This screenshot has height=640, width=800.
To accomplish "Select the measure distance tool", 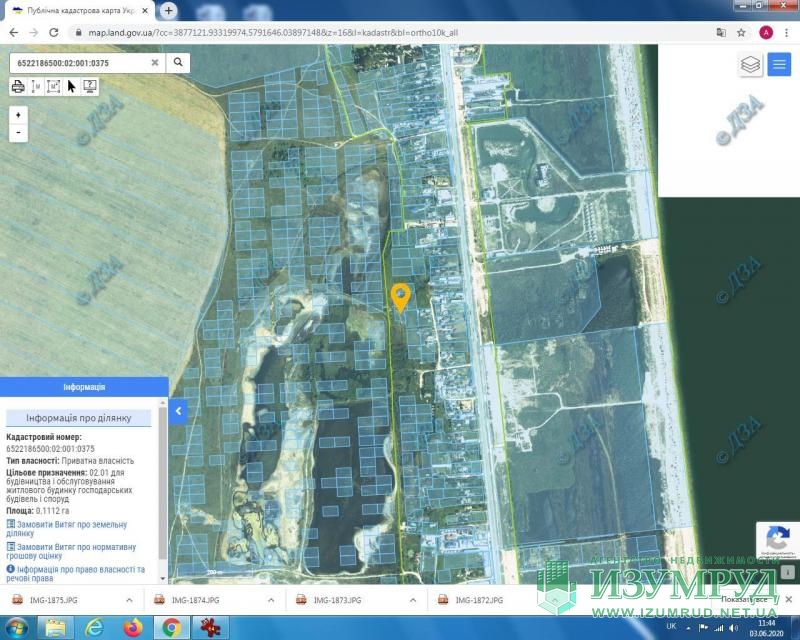I will coord(36,86).
